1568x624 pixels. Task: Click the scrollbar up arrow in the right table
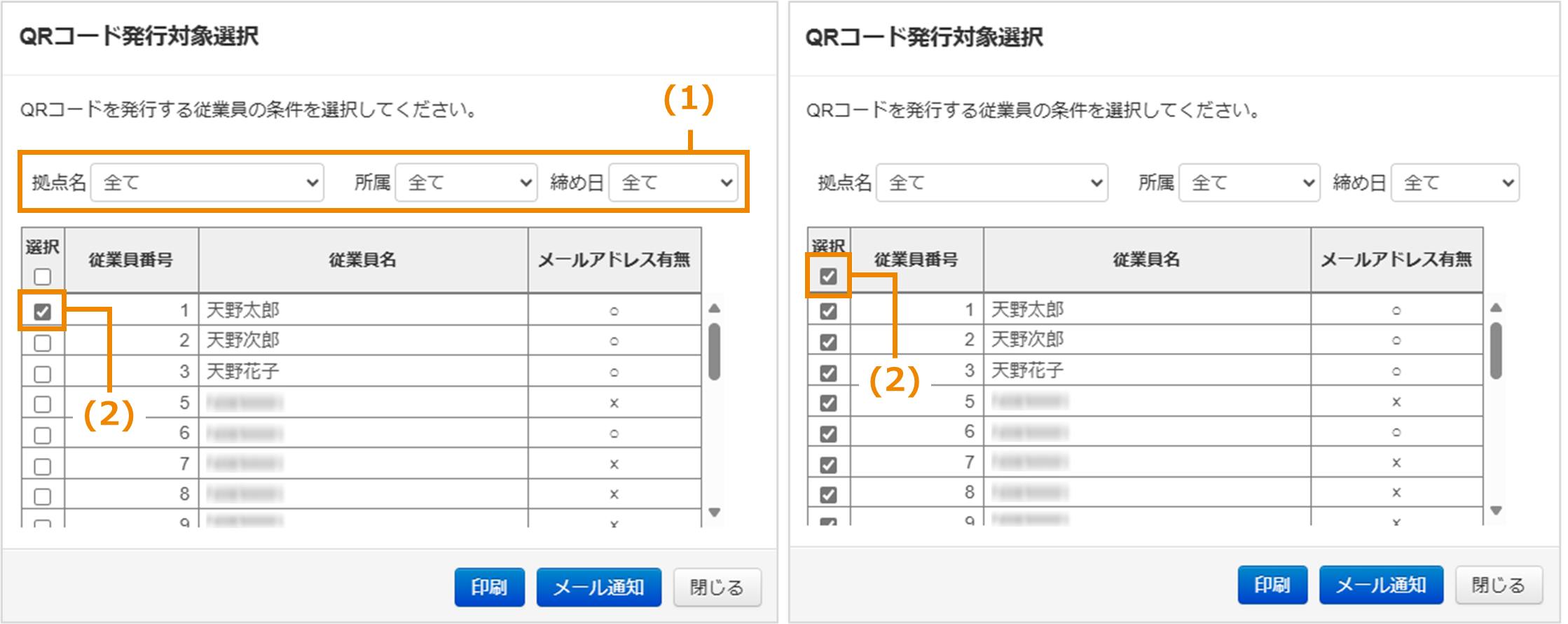pyautogui.click(x=1495, y=306)
